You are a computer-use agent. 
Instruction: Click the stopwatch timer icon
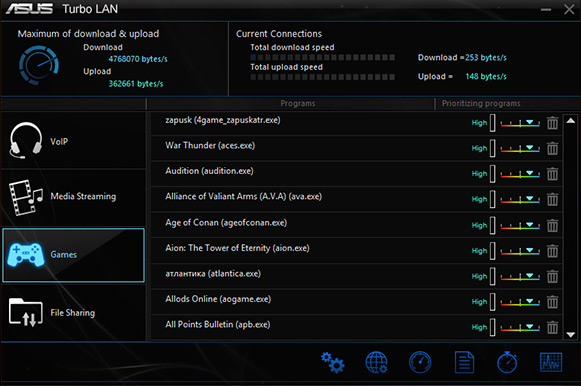507,362
